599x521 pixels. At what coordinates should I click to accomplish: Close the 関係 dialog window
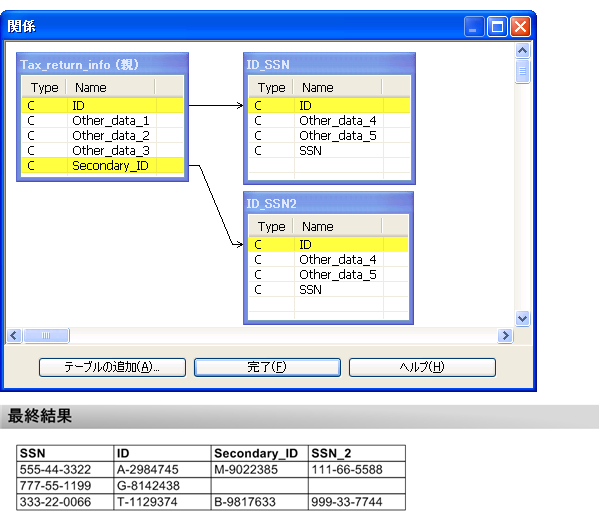(520, 27)
